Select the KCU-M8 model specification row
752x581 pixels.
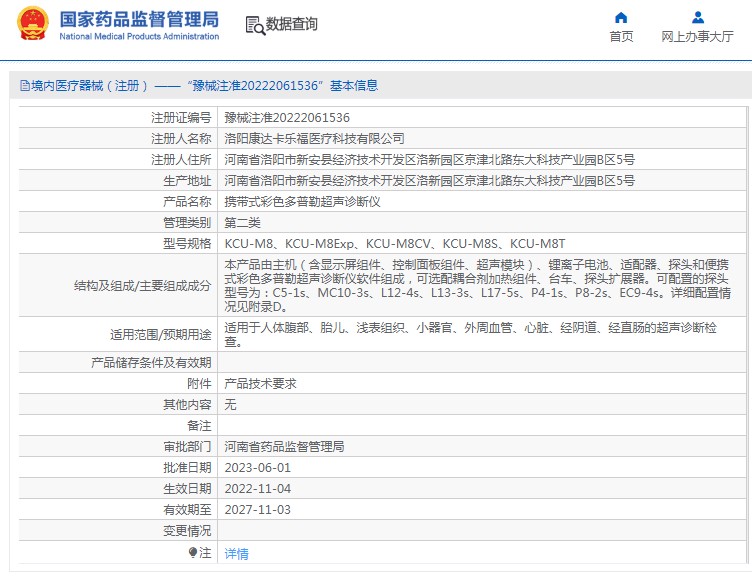click(x=395, y=244)
